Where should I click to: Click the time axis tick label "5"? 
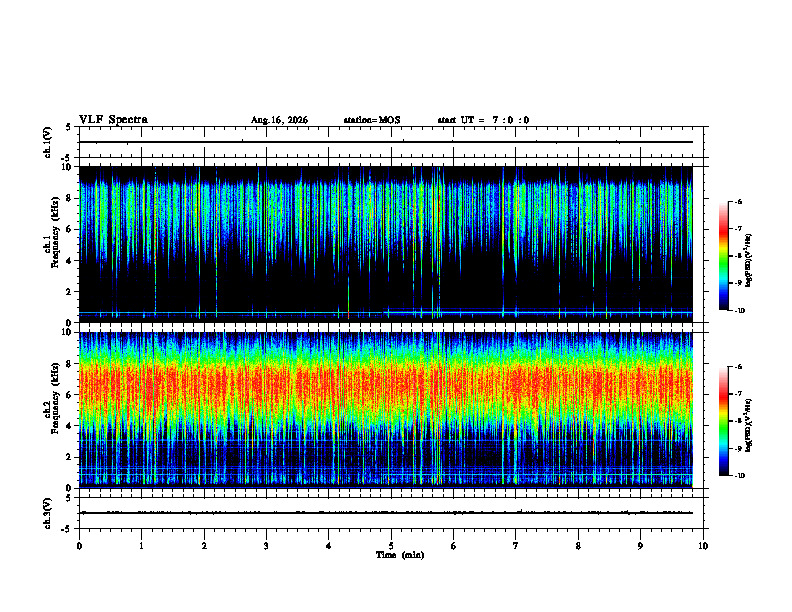click(391, 546)
